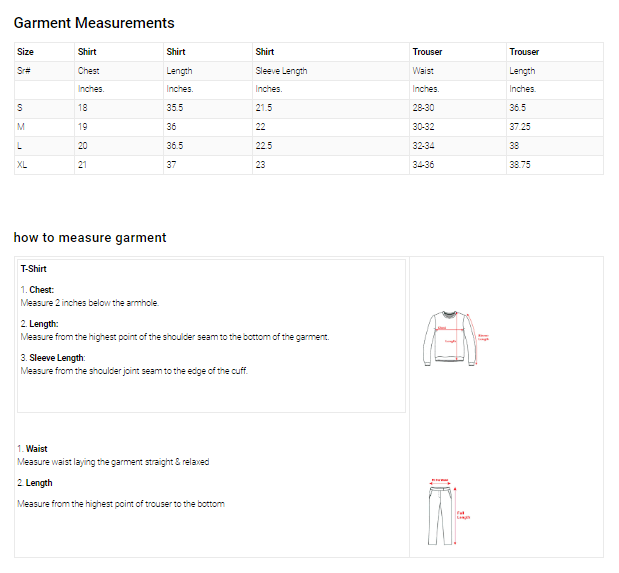Click the '1. Waist' instruction label
The height and width of the screenshot is (573, 619).
[x=32, y=449]
